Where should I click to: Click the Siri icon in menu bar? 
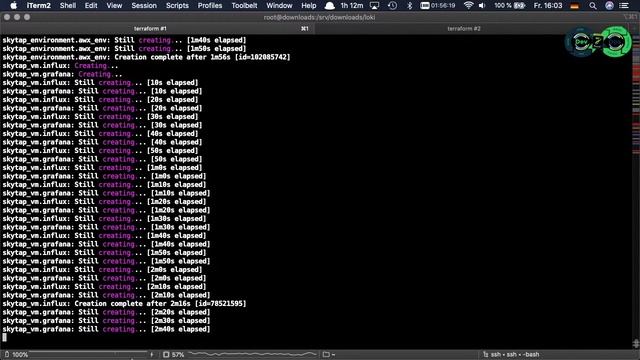tap(609, 6)
